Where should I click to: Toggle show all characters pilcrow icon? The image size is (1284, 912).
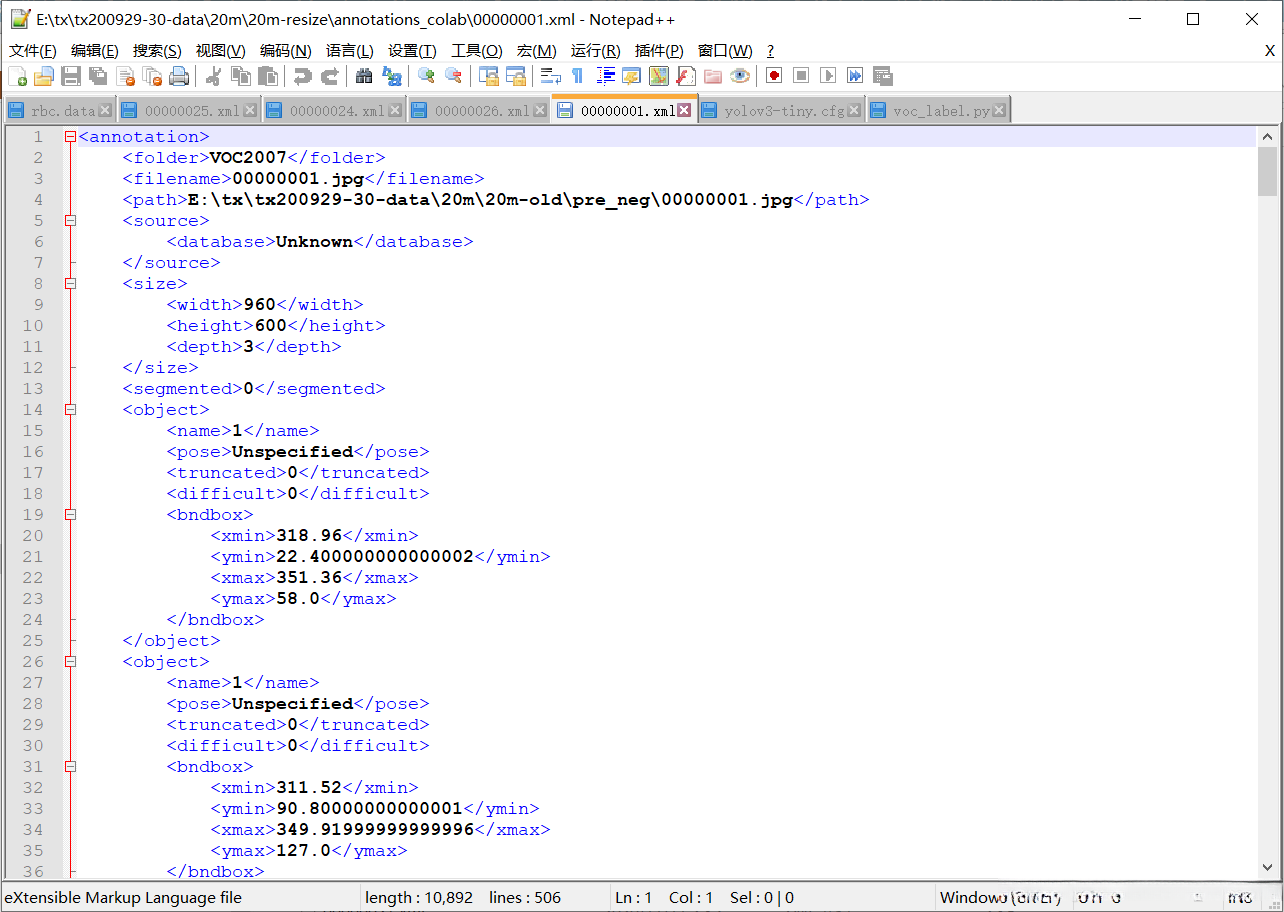(x=577, y=76)
